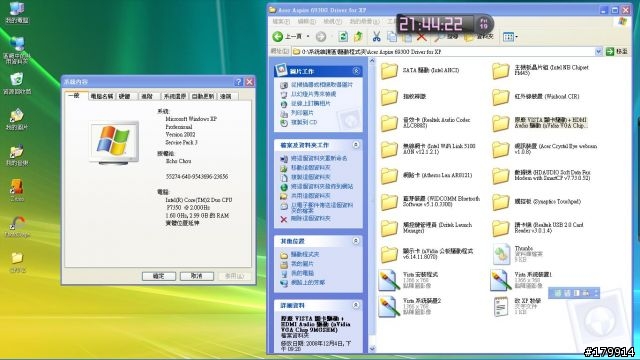Select the Thumbs database file
Screen dimensions: 640x360
[x=518, y=254]
